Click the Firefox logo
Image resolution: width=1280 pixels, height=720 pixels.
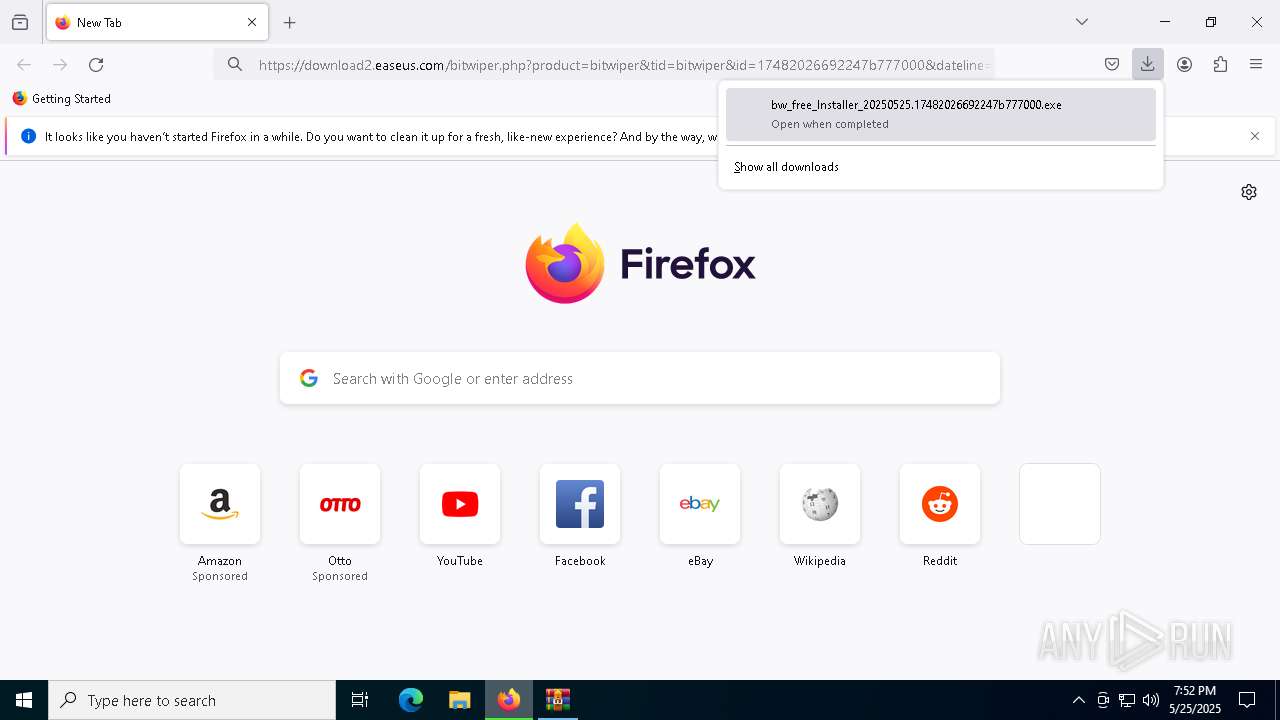(x=640, y=264)
